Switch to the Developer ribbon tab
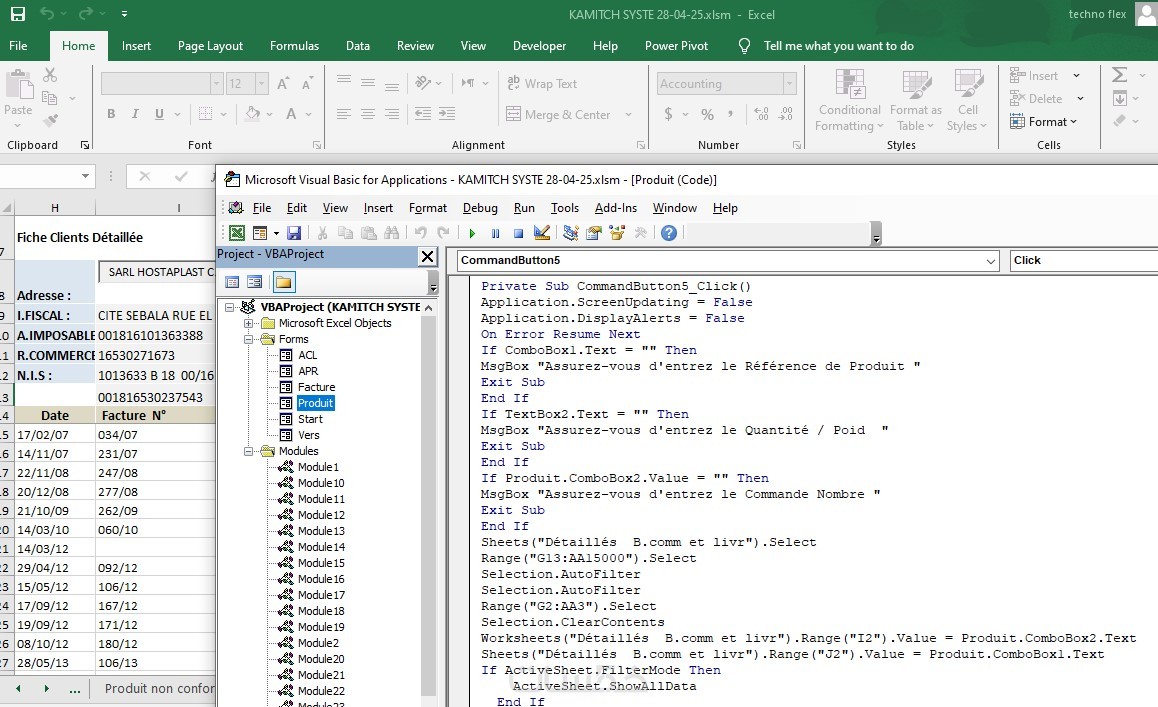This screenshot has height=707, width=1158. click(x=539, y=46)
